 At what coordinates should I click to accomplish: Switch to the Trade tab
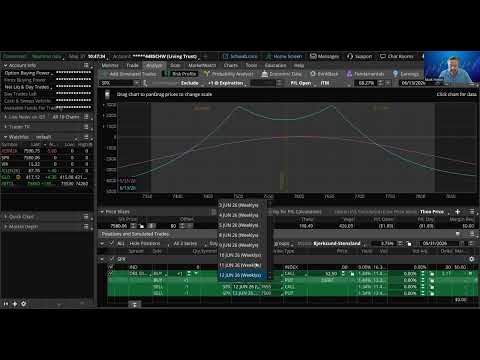coord(132,65)
